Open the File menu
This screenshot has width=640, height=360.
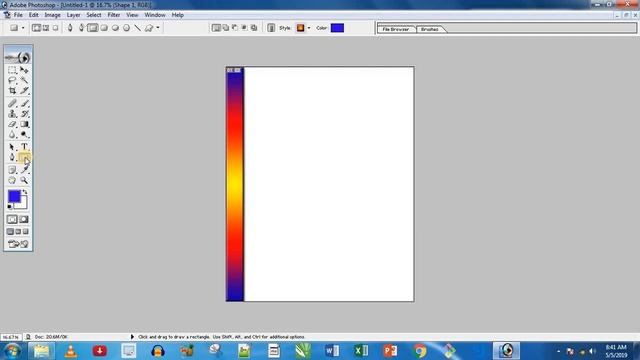(x=18, y=15)
